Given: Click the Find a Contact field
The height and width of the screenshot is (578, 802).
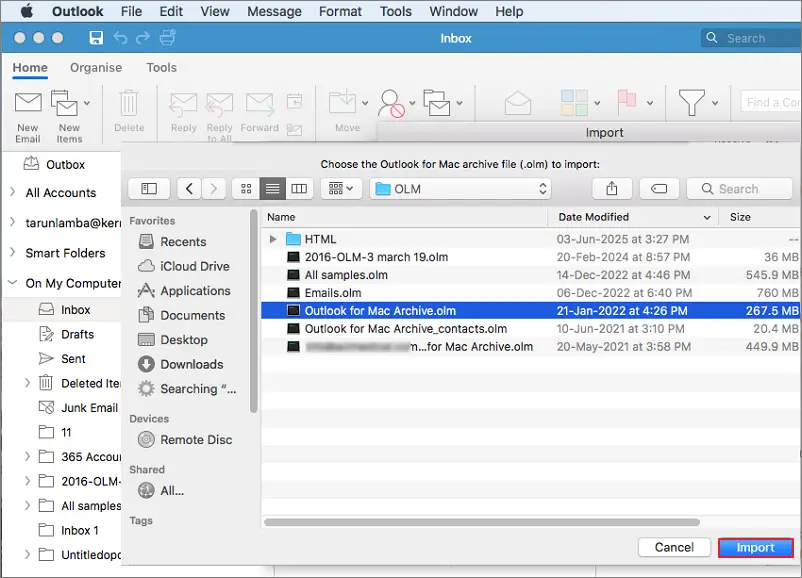Looking at the screenshot, I should [x=771, y=102].
